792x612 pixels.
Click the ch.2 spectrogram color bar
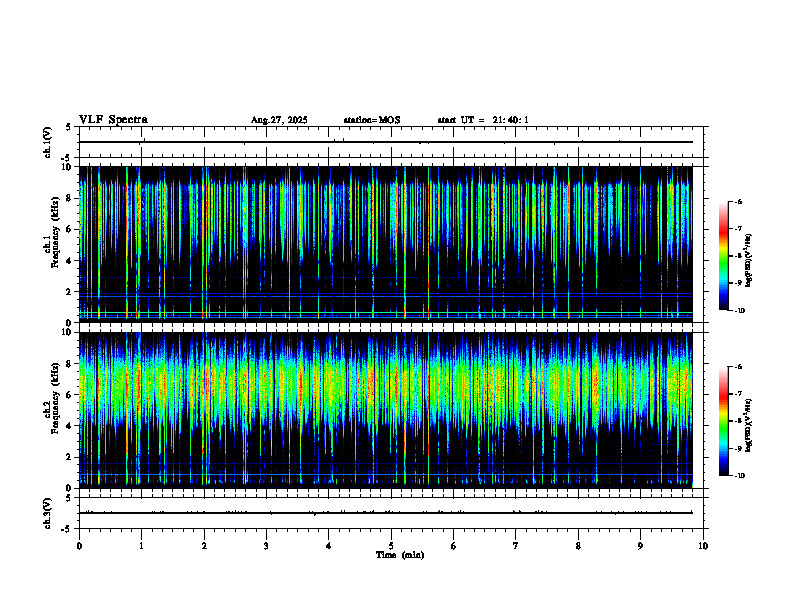pyautogui.click(x=724, y=421)
